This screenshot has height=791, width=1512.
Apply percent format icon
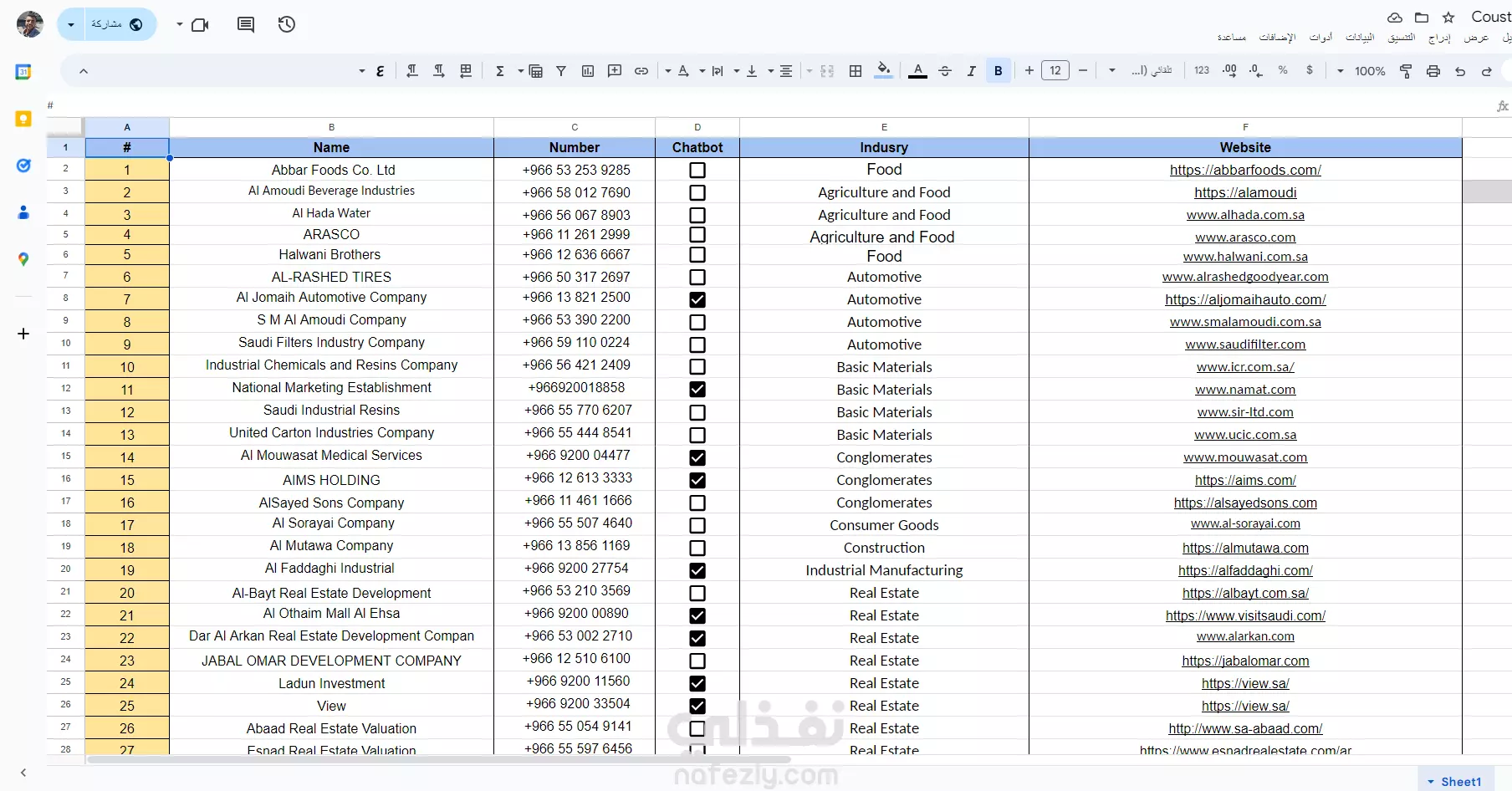click(x=1283, y=70)
